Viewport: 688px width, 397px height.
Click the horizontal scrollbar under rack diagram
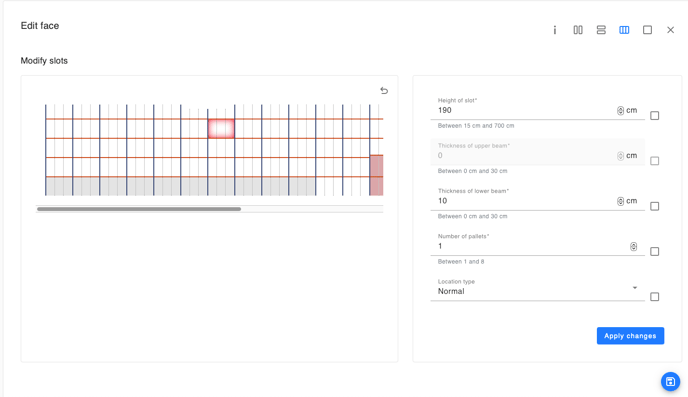[x=139, y=209]
